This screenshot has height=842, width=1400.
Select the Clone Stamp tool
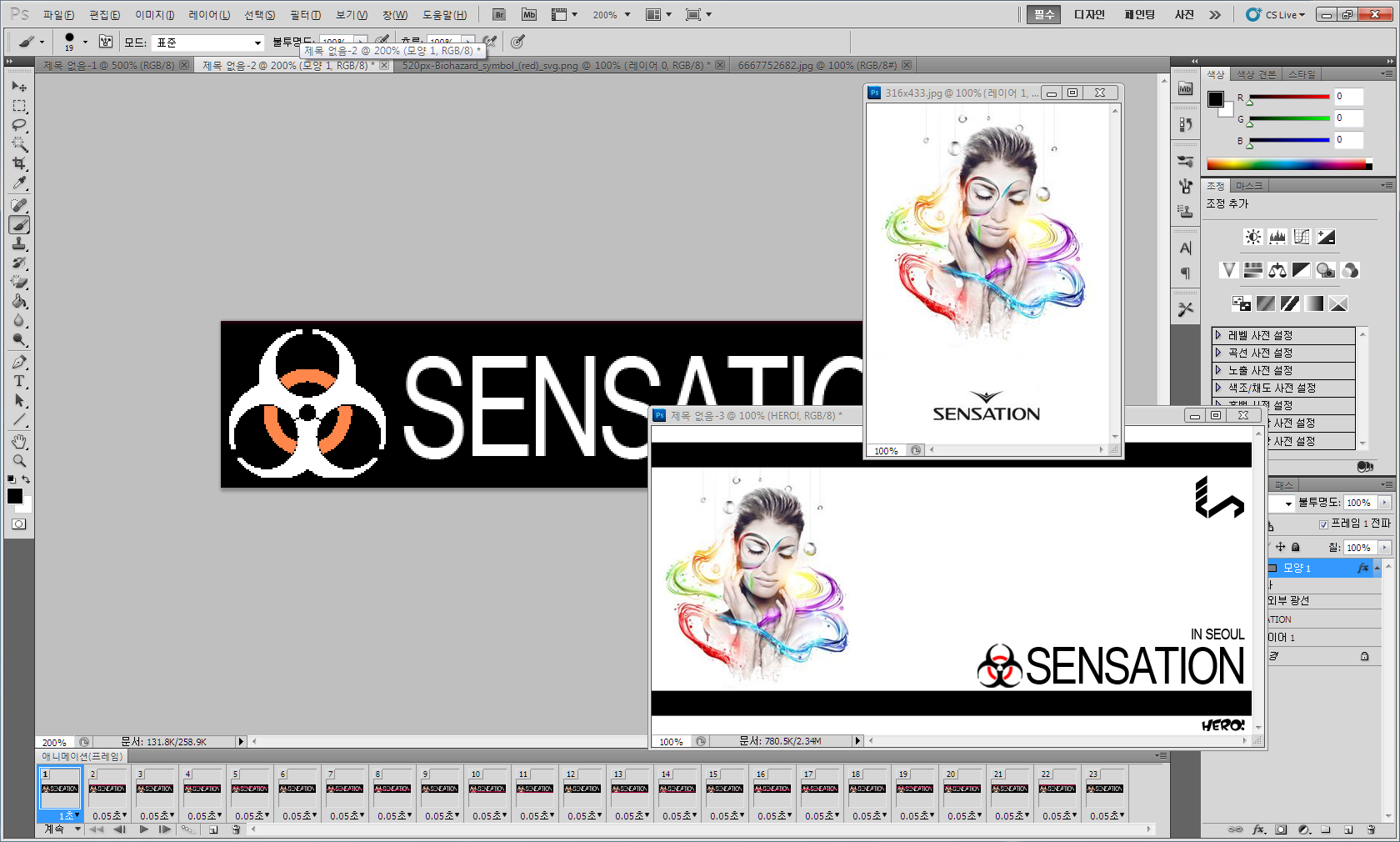[x=19, y=243]
